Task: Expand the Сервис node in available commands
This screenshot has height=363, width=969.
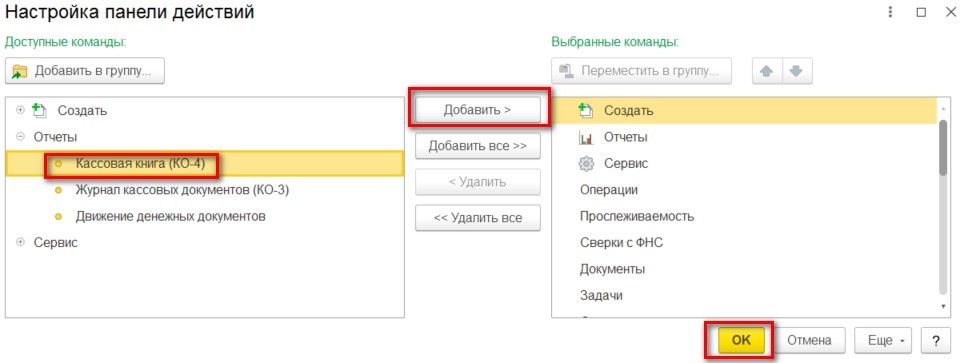Action: point(20,242)
